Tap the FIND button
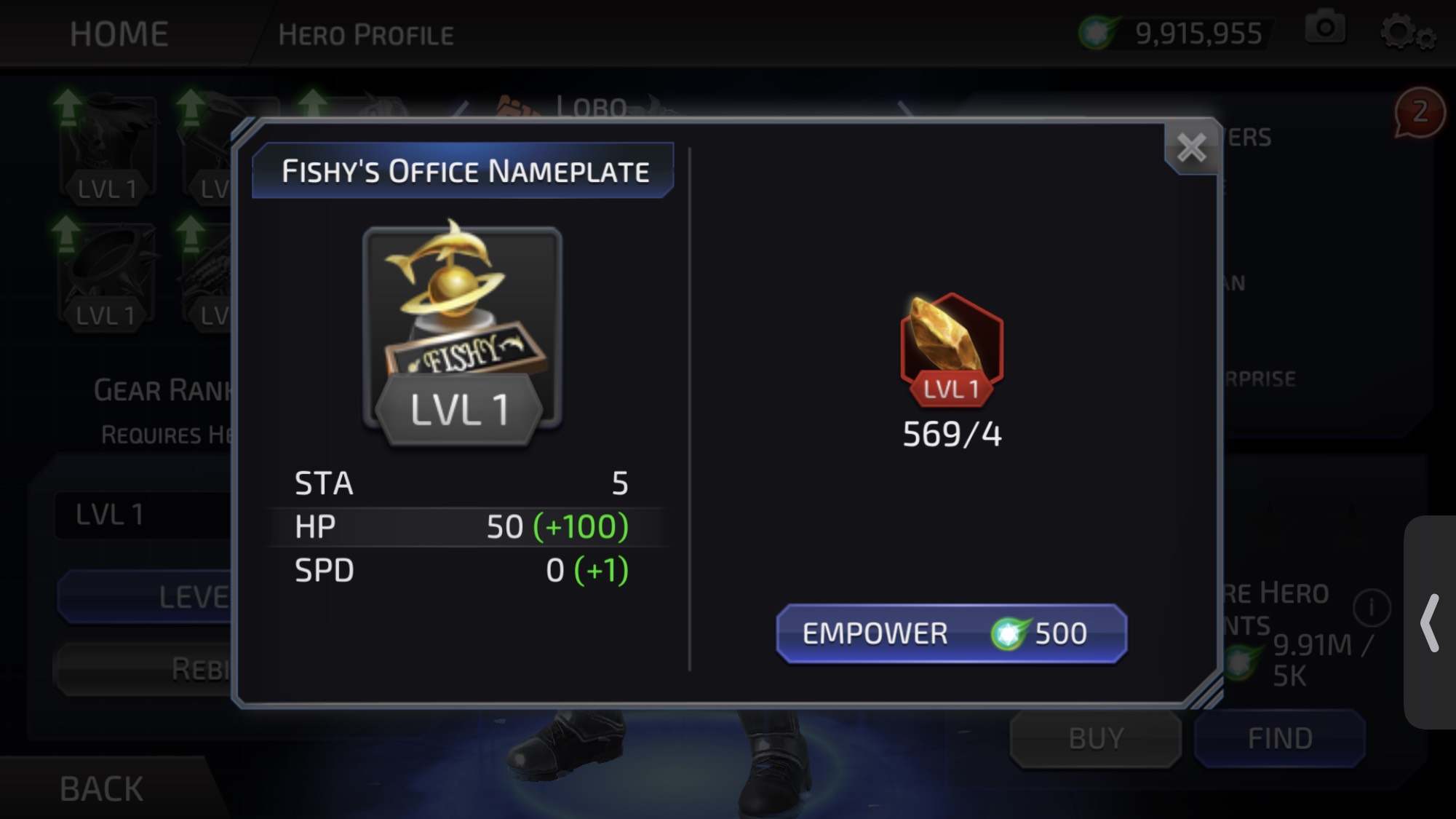 click(x=1280, y=738)
